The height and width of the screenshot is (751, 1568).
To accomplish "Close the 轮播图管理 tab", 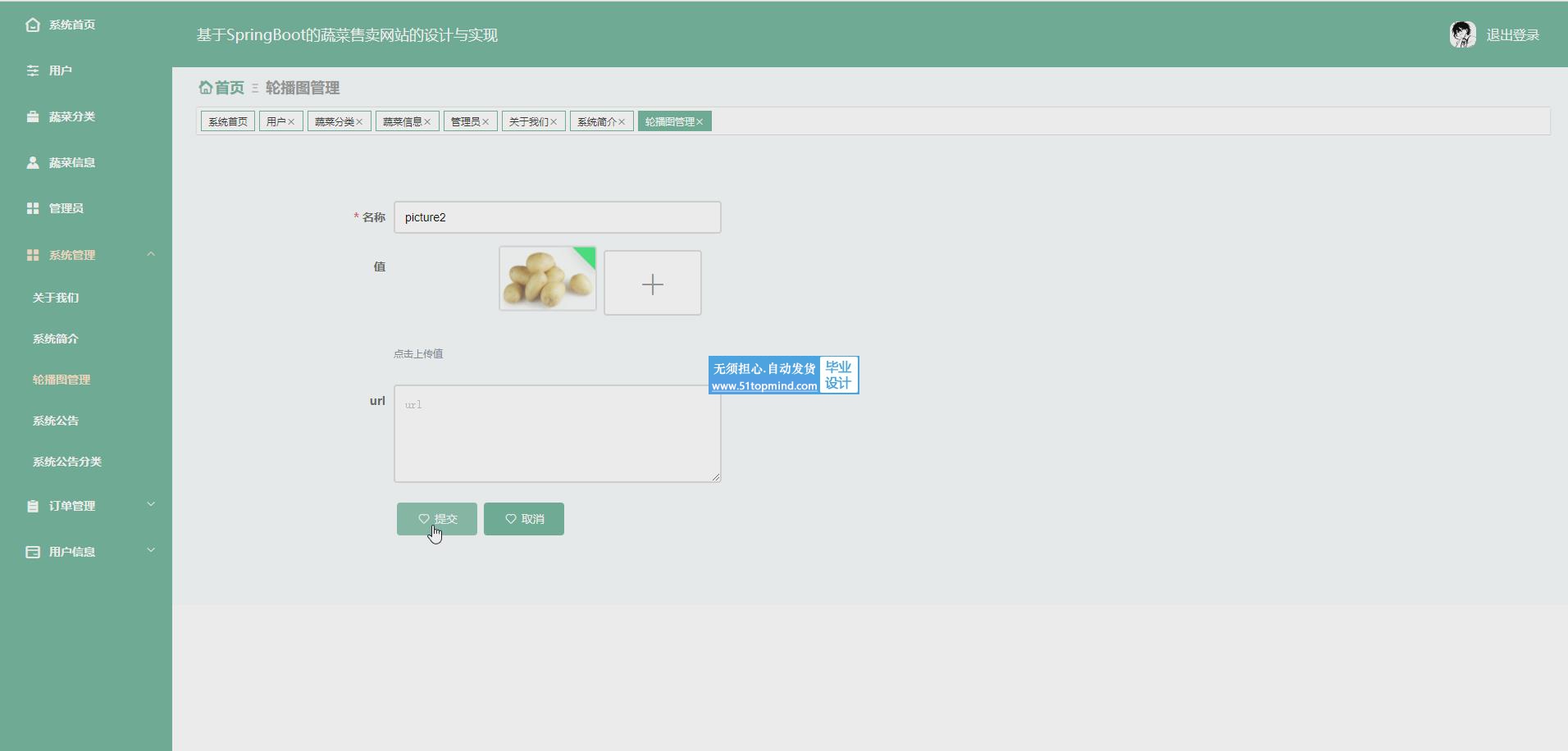I will tap(700, 121).
